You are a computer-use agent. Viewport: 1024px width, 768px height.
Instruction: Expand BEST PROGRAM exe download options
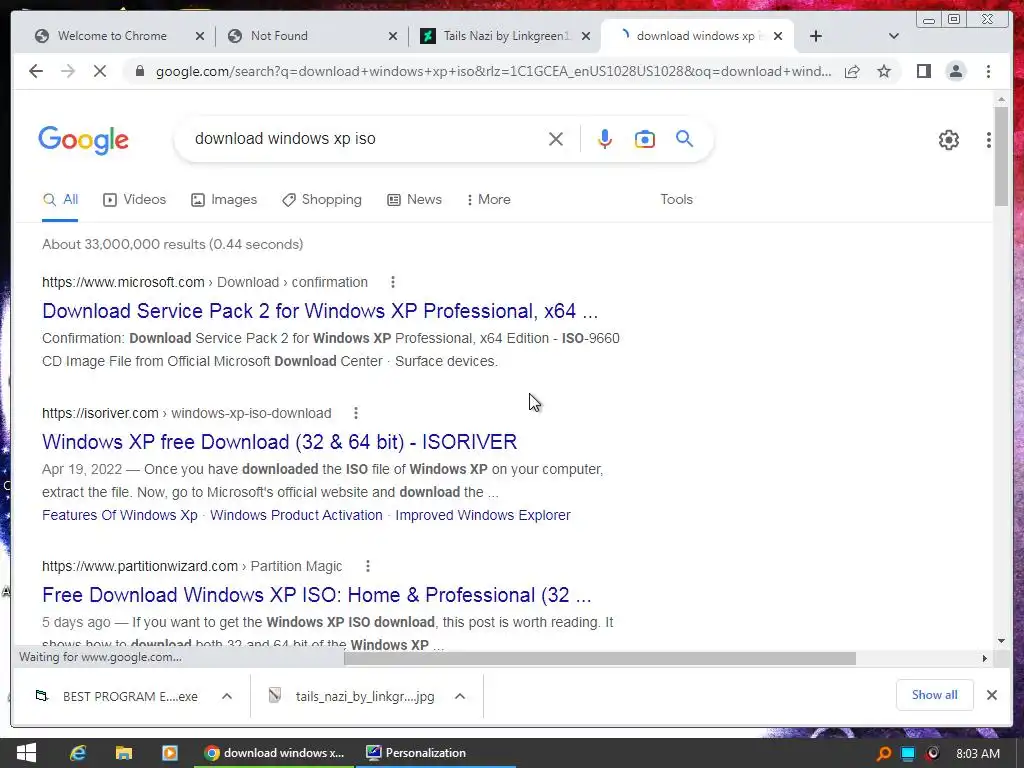pos(227,696)
